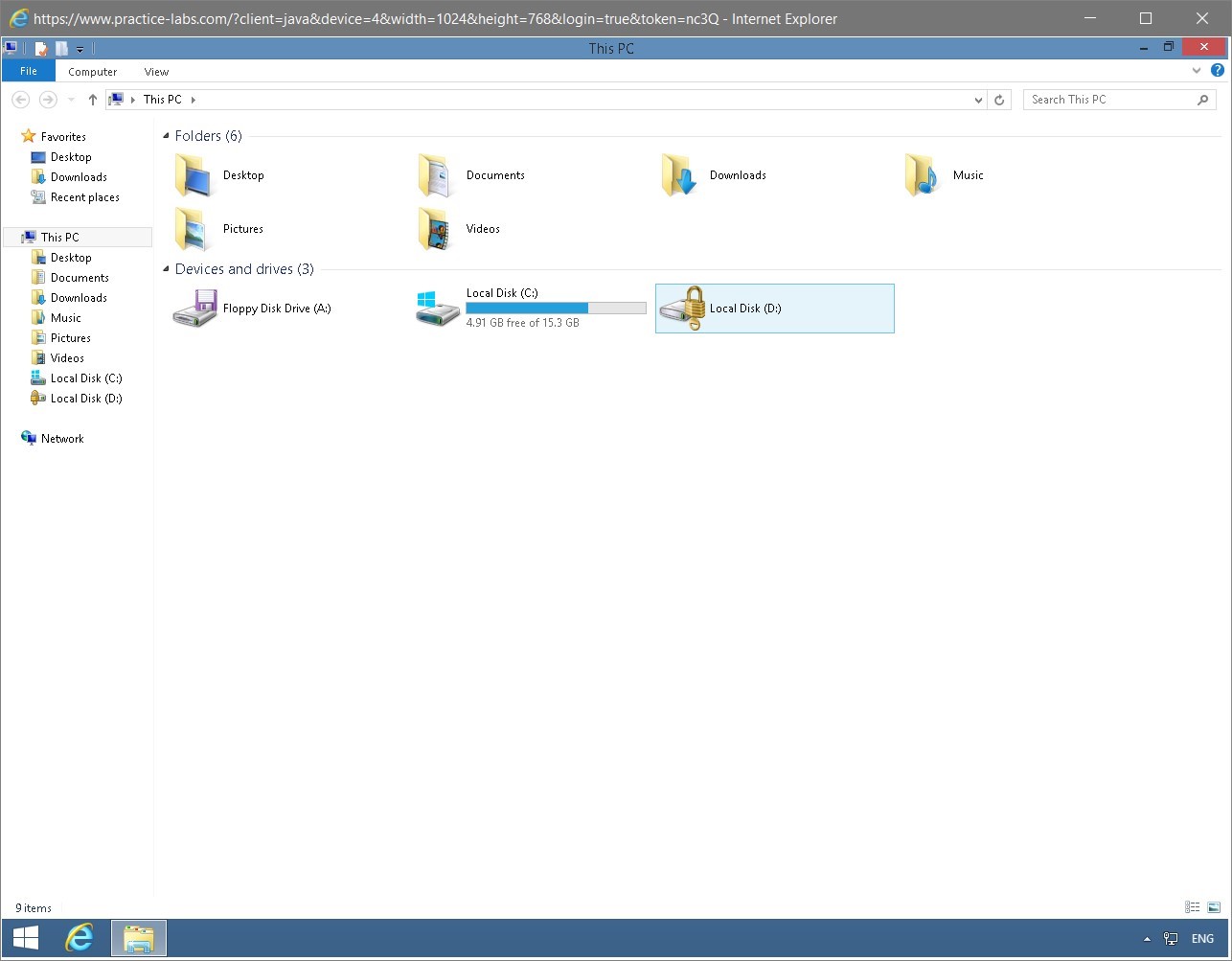Collapse the Folders (6) section
The height and width of the screenshot is (961, 1232).
[x=166, y=135]
